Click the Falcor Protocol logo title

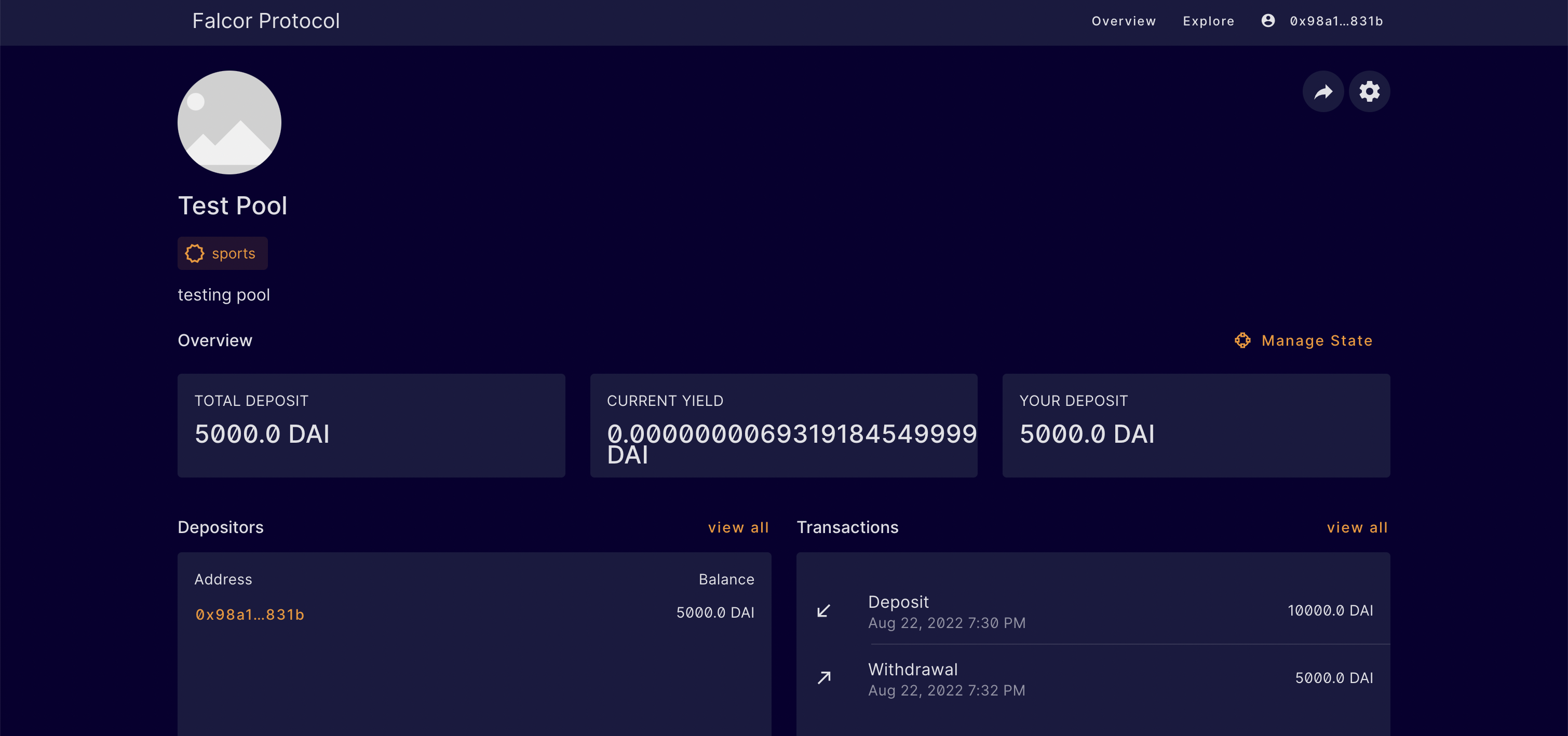266,21
